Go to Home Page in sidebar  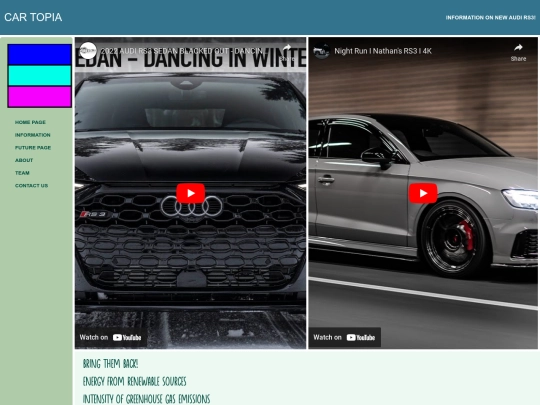pos(30,122)
